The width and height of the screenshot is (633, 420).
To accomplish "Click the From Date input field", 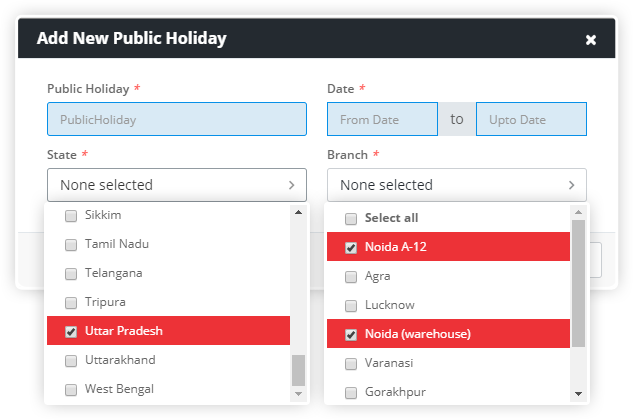I will click(382, 119).
